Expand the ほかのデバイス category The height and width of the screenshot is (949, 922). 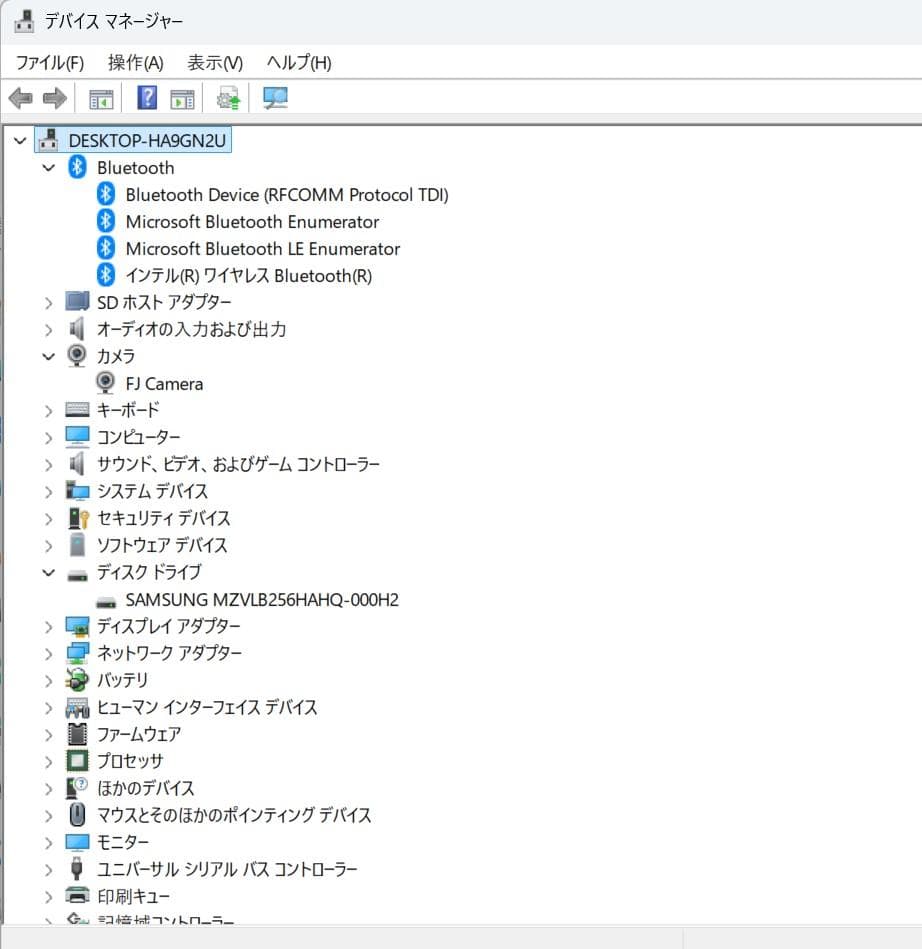click(48, 788)
